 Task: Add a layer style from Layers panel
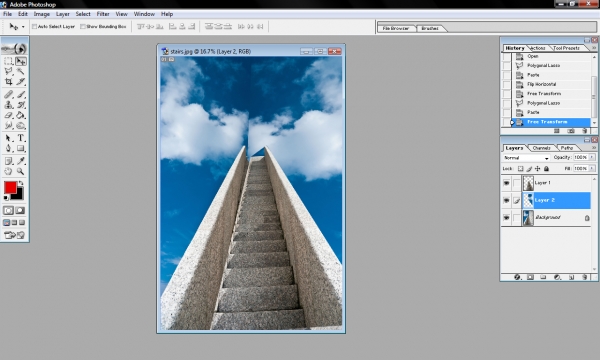tap(517, 277)
